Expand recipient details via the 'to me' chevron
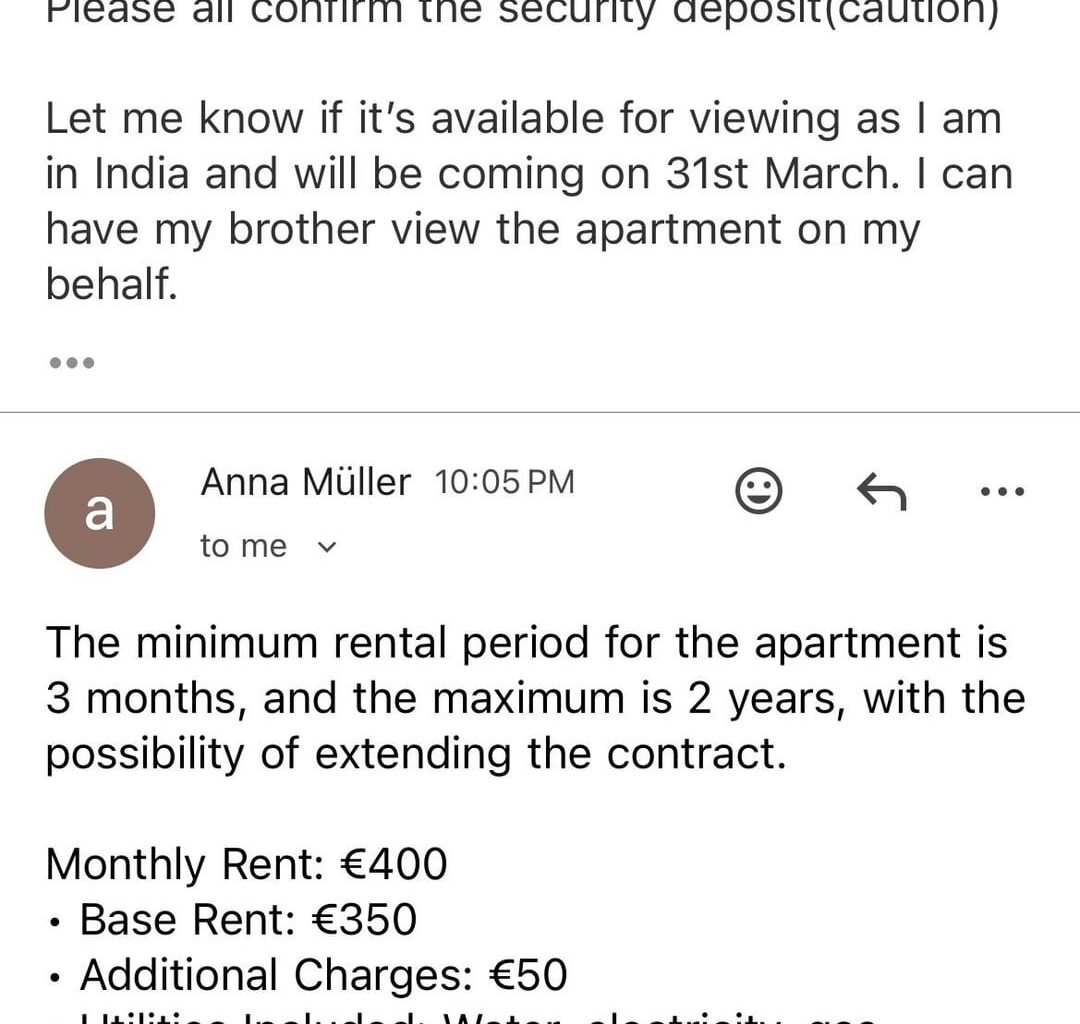 tap(326, 547)
